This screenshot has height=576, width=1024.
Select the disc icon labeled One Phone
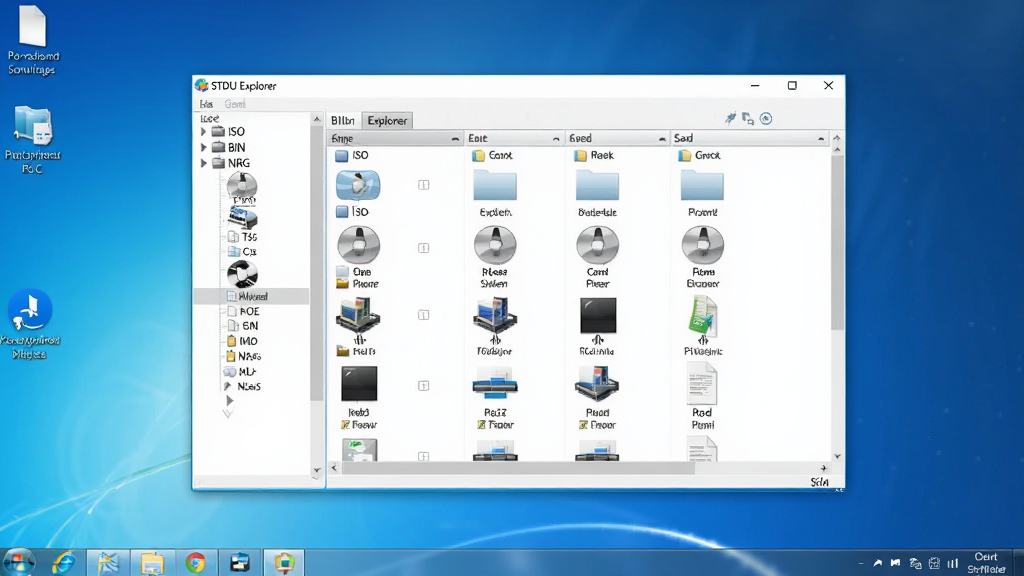coord(358,245)
